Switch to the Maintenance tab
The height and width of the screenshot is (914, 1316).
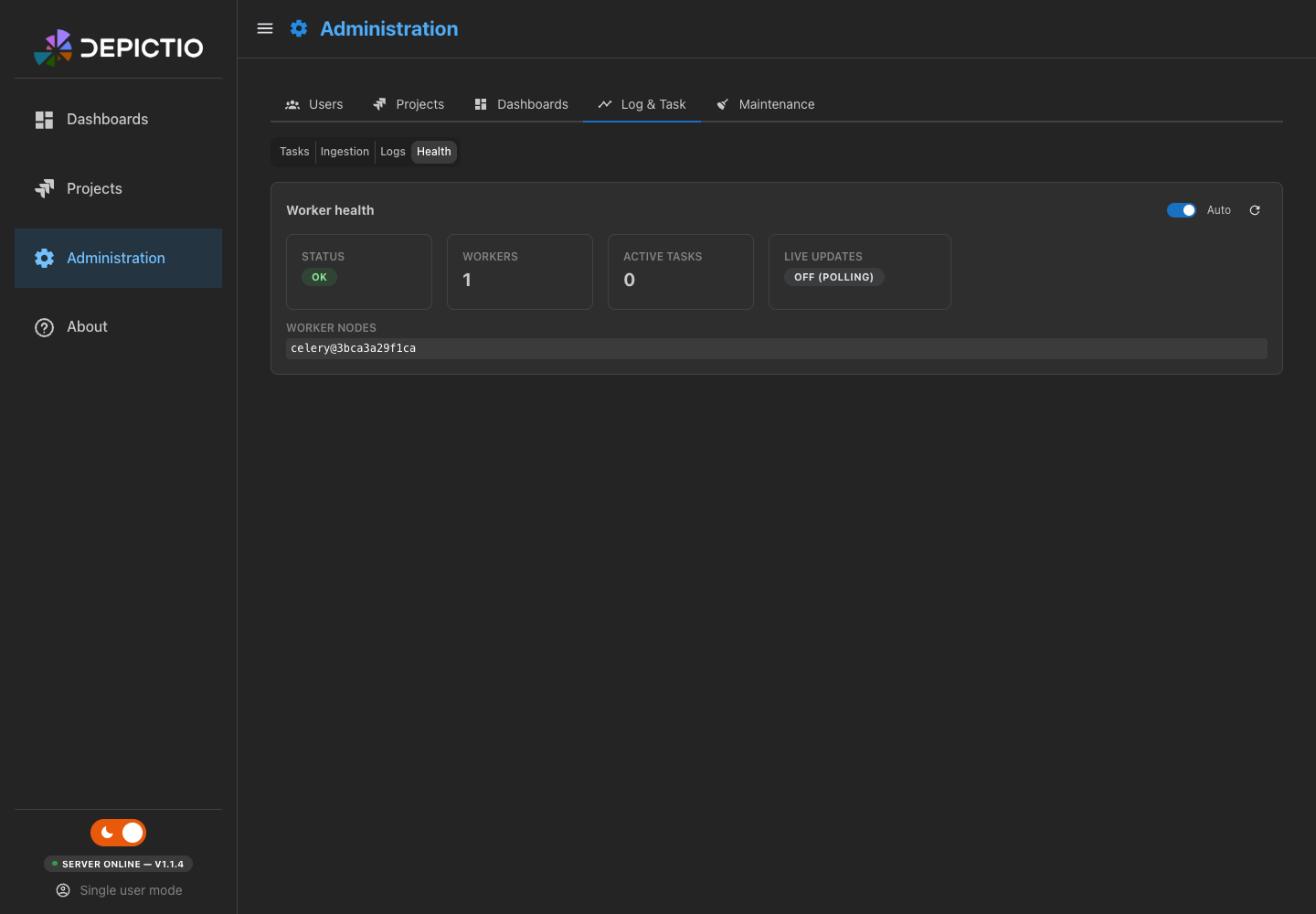[x=765, y=104]
